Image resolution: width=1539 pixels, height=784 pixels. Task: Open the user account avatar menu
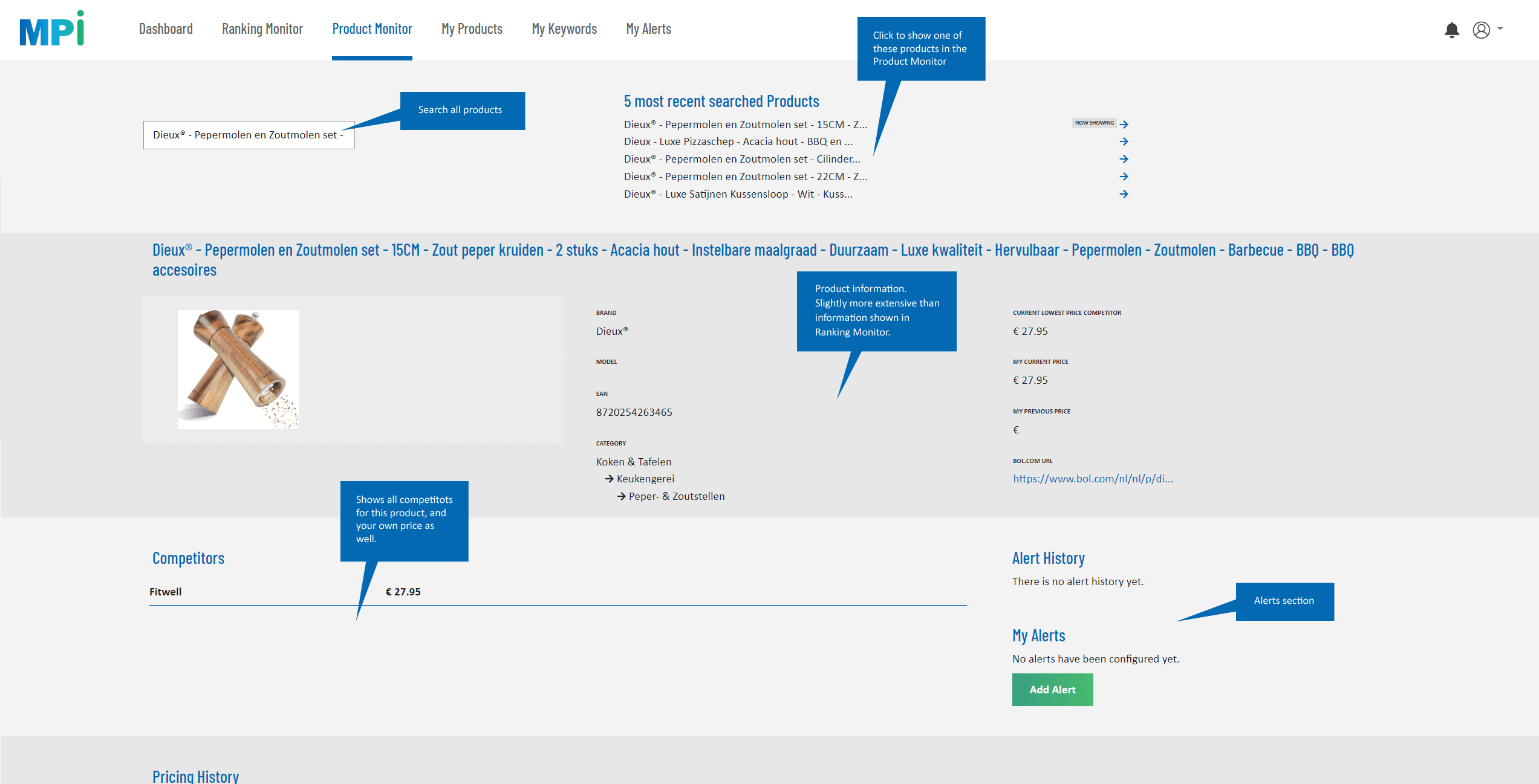tap(1481, 30)
